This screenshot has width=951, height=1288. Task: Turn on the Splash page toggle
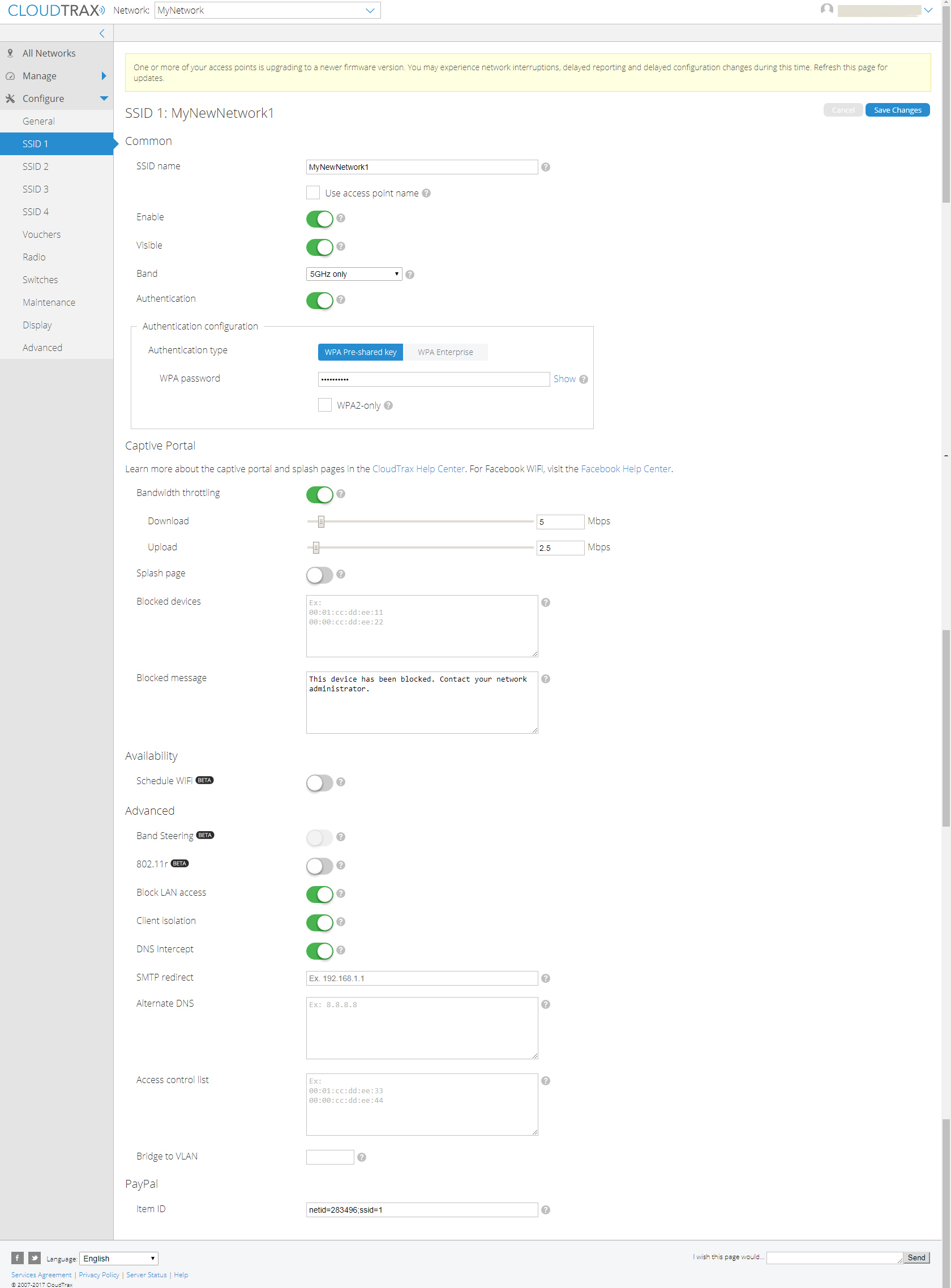319,575
